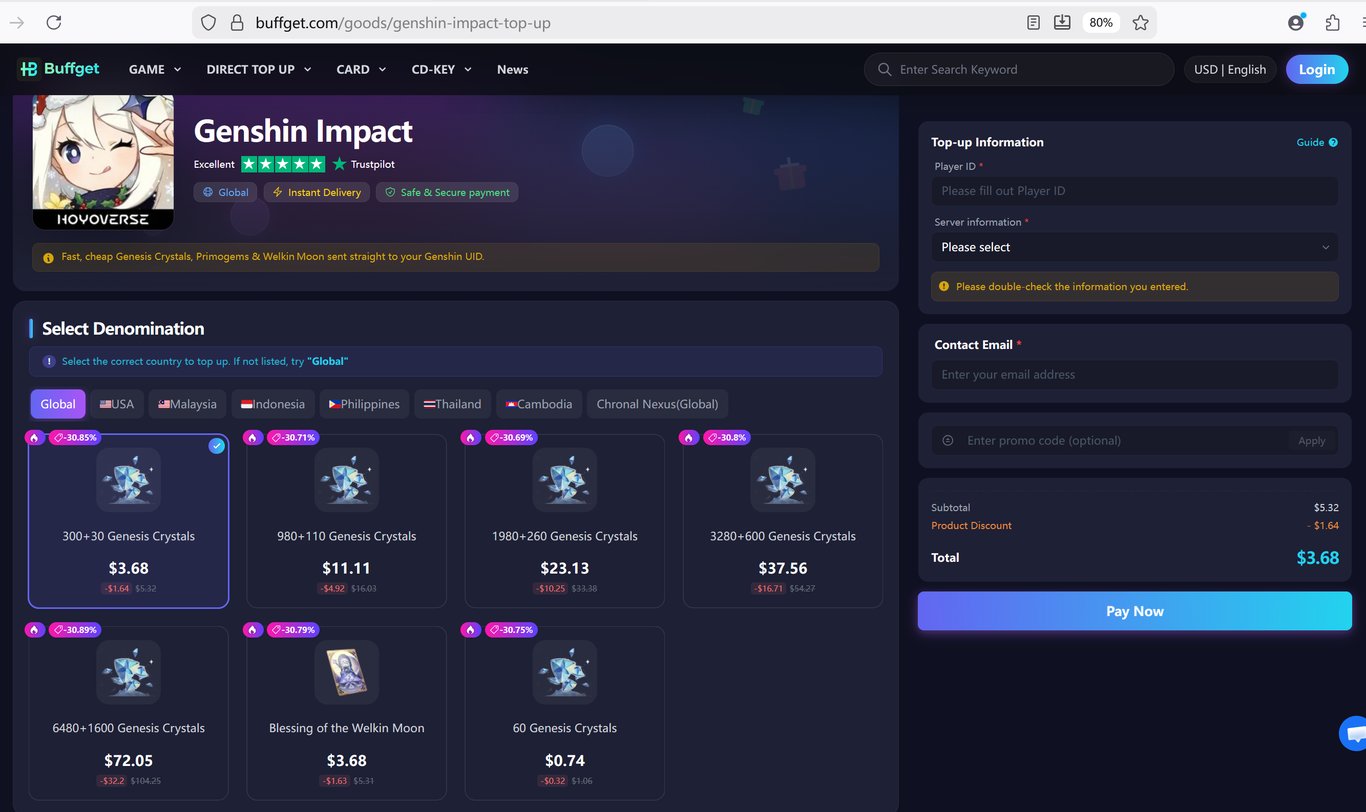The width and height of the screenshot is (1366, 812).
Task: Open the News page
Action: [512, 69]
